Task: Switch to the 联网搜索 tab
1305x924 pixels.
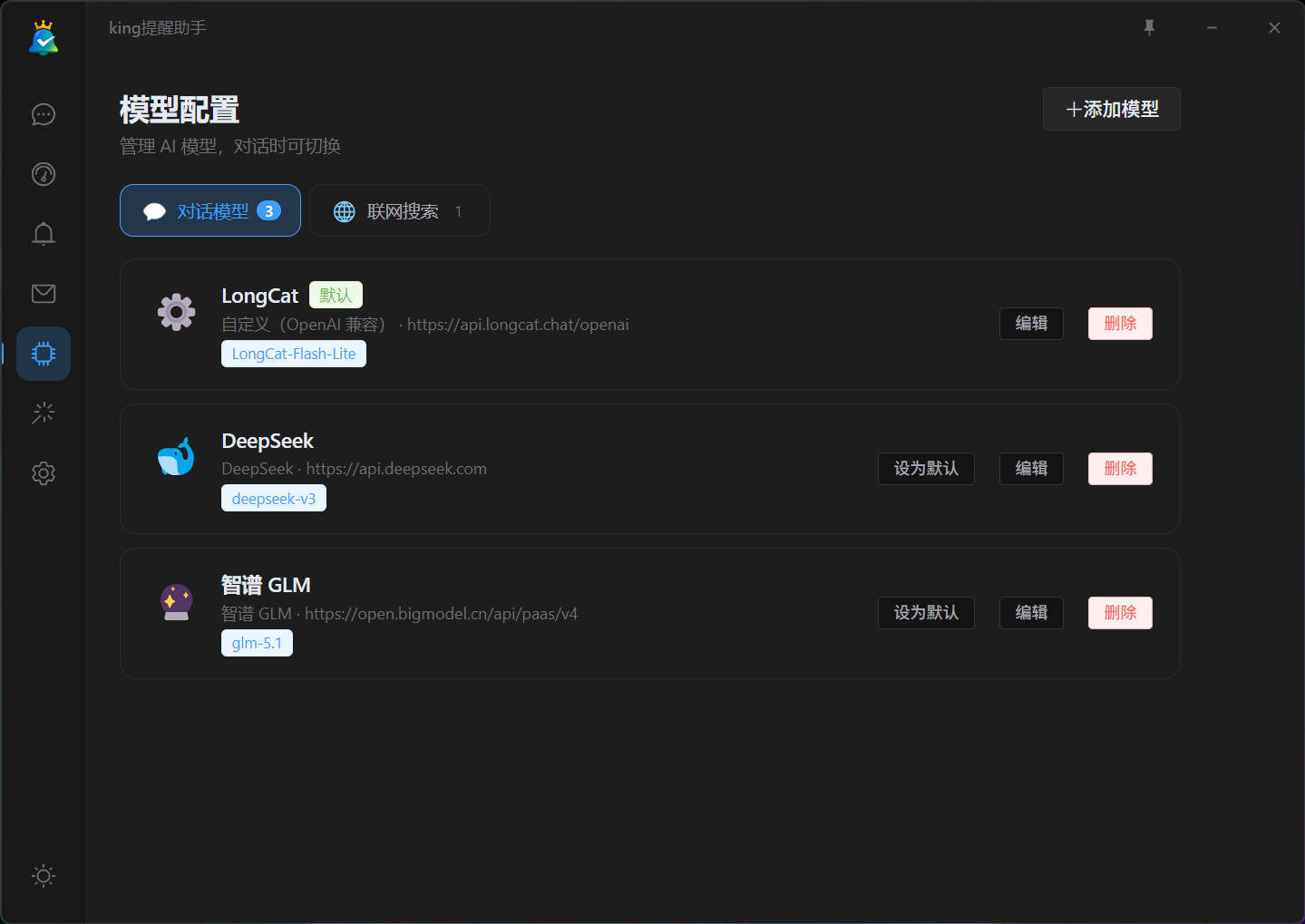Action: pyautogui.click(x=400, y=210)
